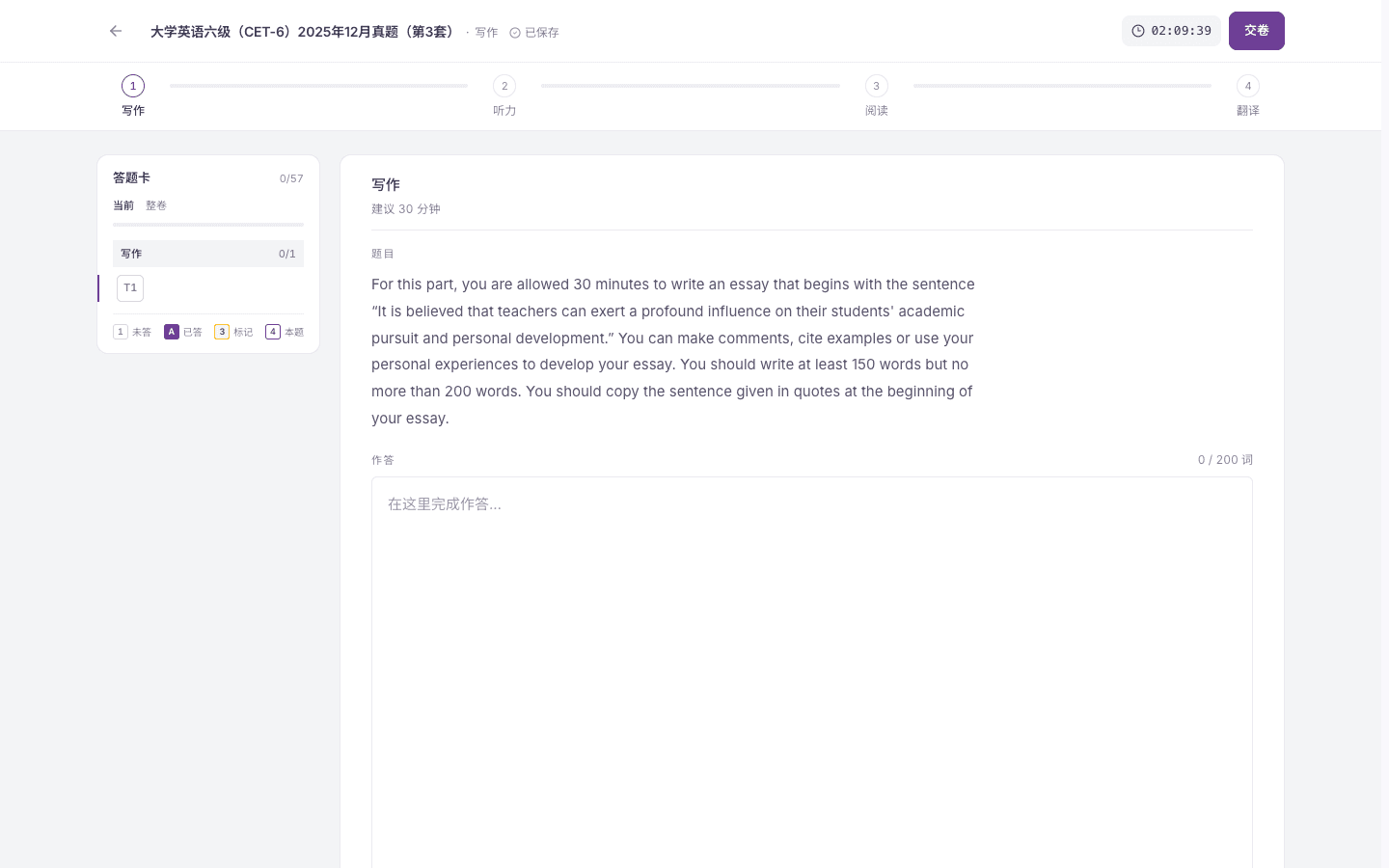The width and height of the screenshot is (1389, 868).
Task: Open question T1 in answer card
Action: (130, 288)
